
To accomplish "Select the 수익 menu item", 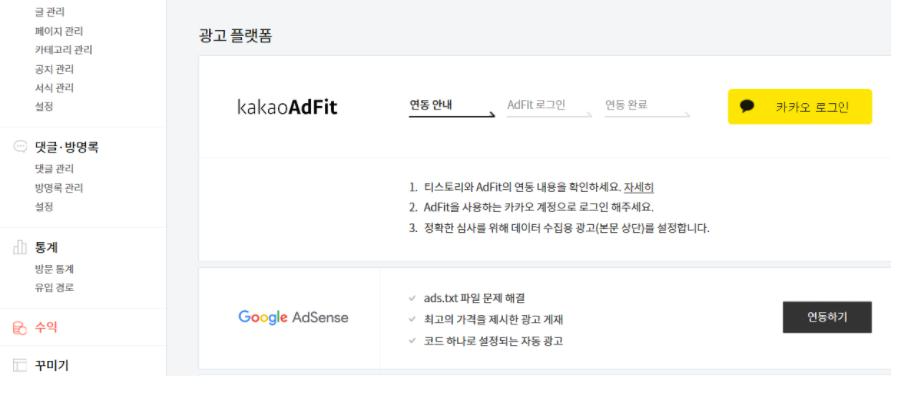I will (46, 328).
